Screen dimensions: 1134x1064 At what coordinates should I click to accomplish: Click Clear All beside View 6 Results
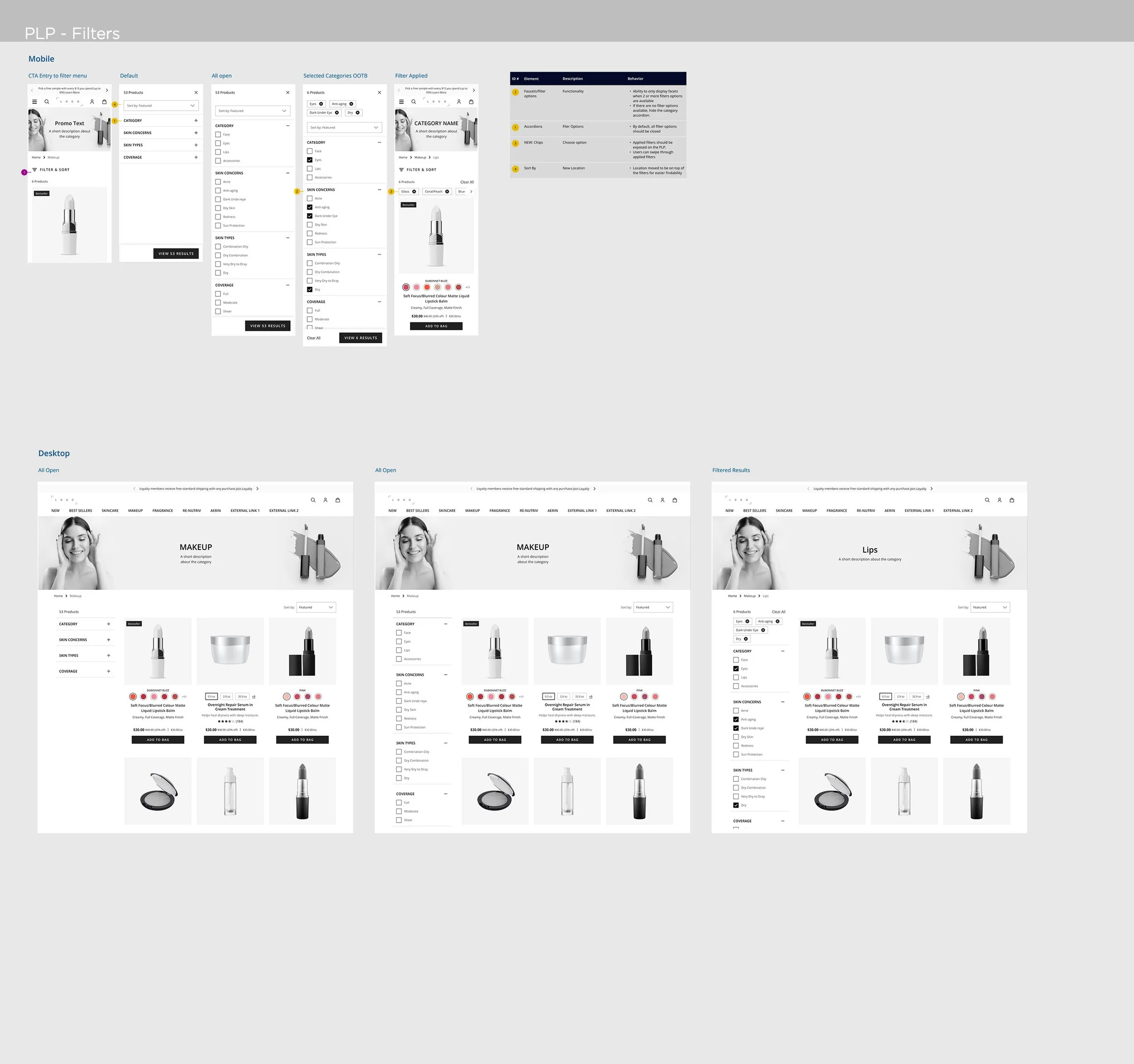click(314, 338)
